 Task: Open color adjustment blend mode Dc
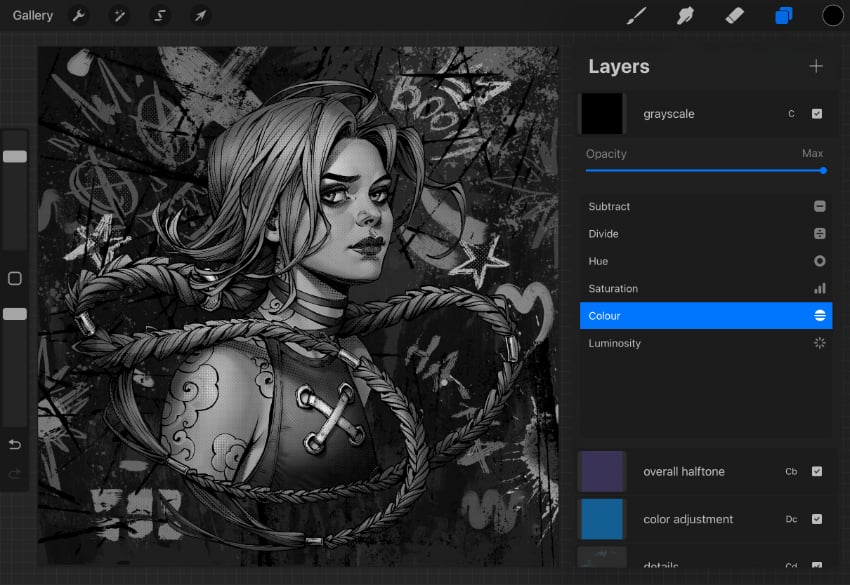[x=791, y=519]
